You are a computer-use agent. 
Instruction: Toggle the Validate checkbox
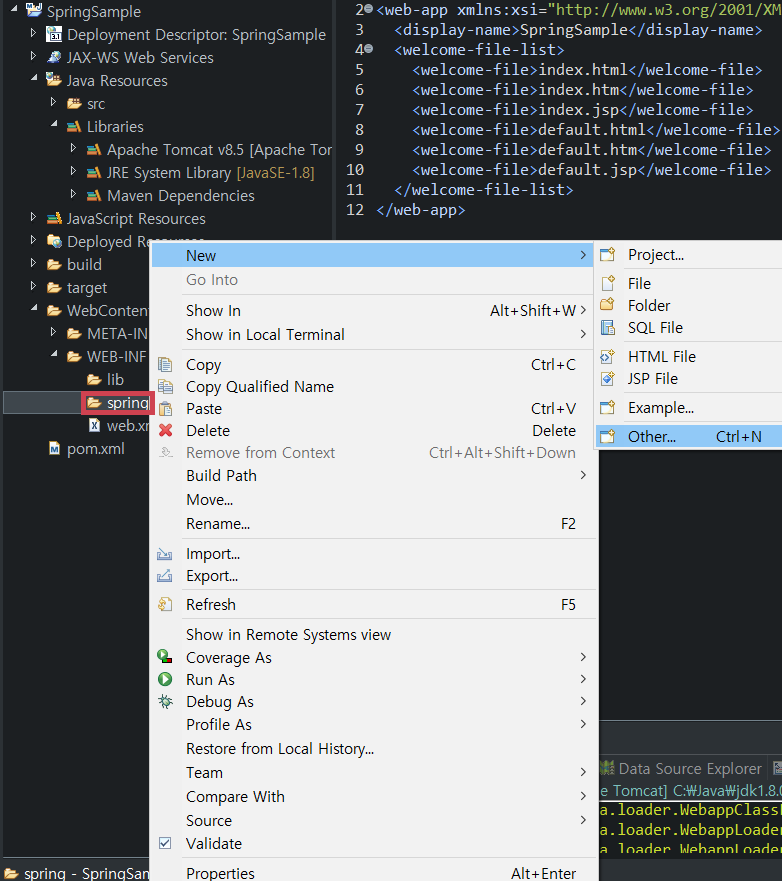click(x=165, y=843)
